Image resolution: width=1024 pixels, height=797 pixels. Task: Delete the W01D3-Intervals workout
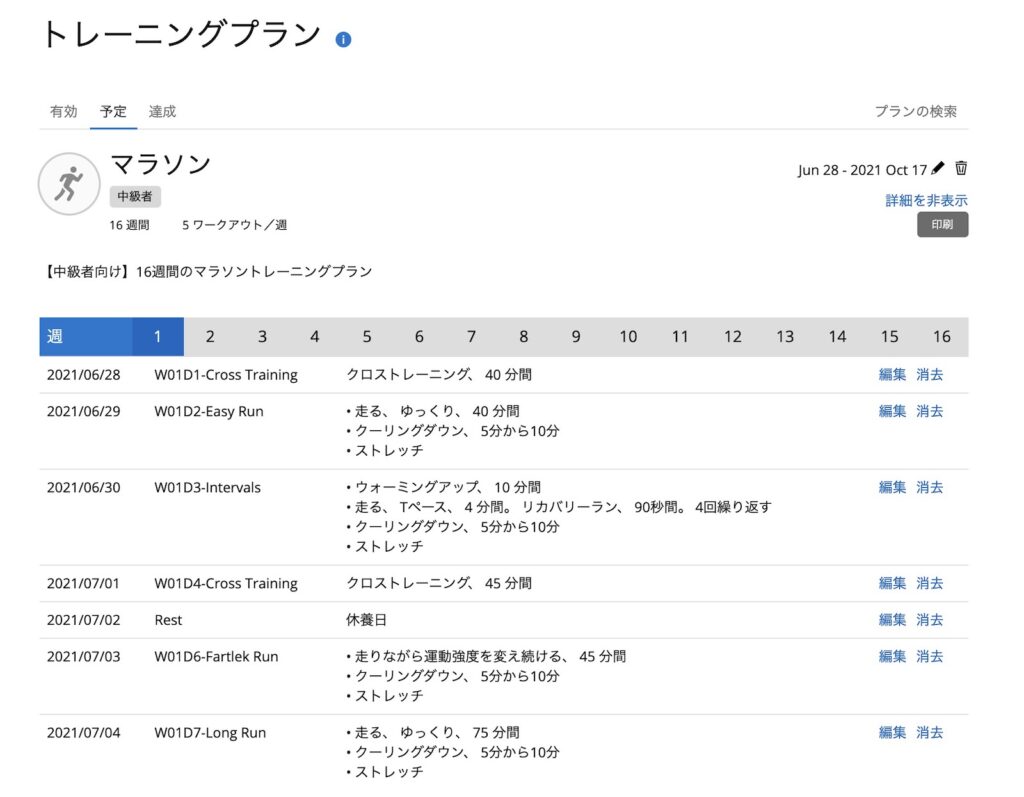tap(929, 487)
